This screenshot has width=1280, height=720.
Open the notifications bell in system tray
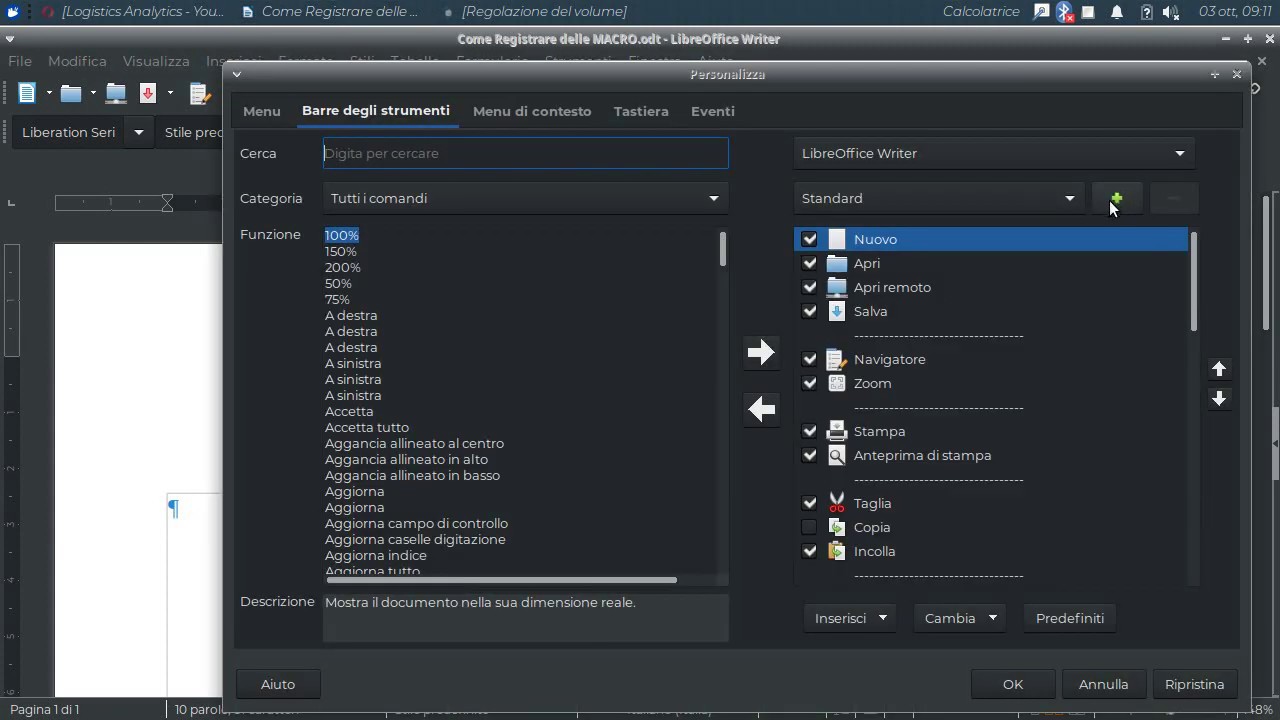click(1117, 12)
